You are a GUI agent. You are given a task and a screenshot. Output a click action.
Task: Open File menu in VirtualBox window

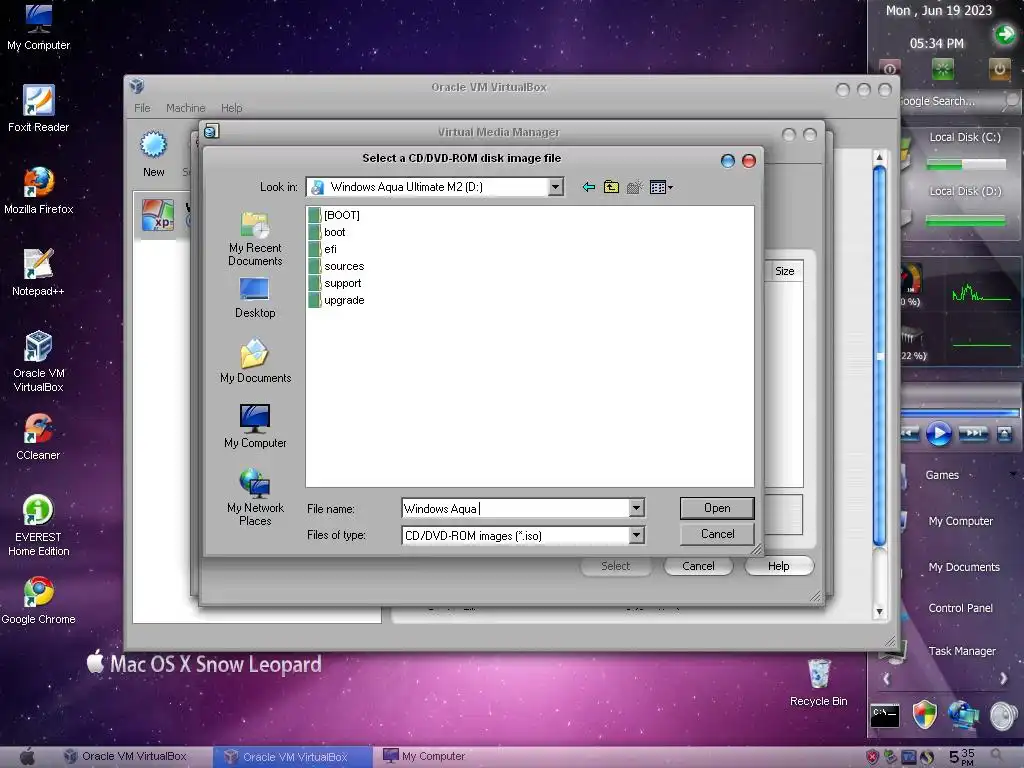pyautogui.click(x=142, y=108)
